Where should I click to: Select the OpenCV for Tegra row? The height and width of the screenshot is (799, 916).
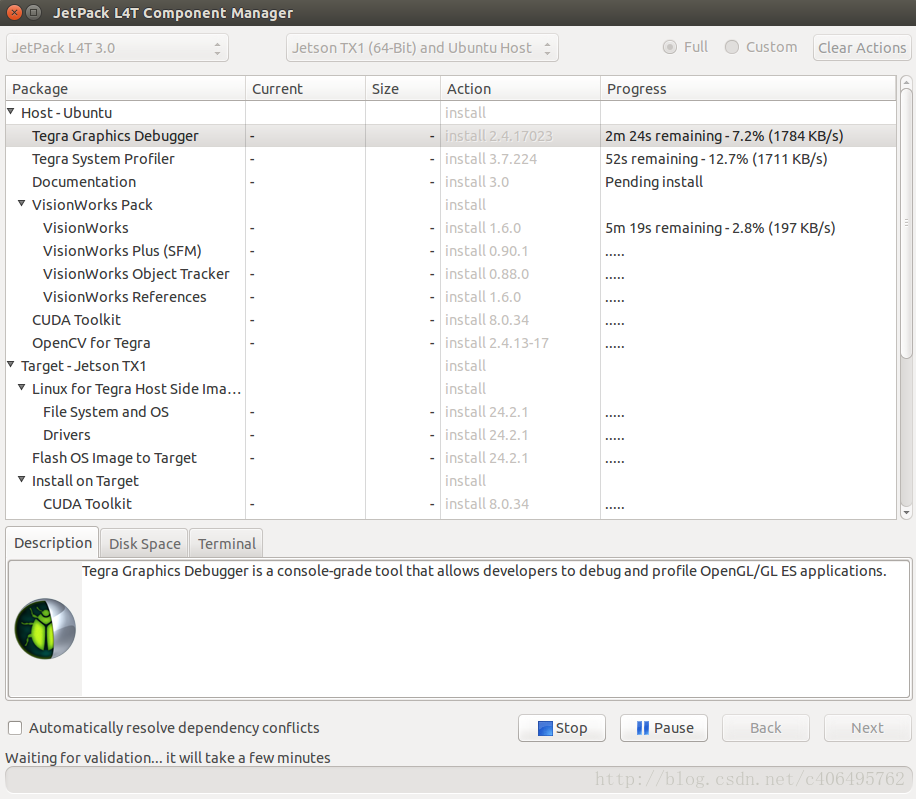click(x=451, y=343)
